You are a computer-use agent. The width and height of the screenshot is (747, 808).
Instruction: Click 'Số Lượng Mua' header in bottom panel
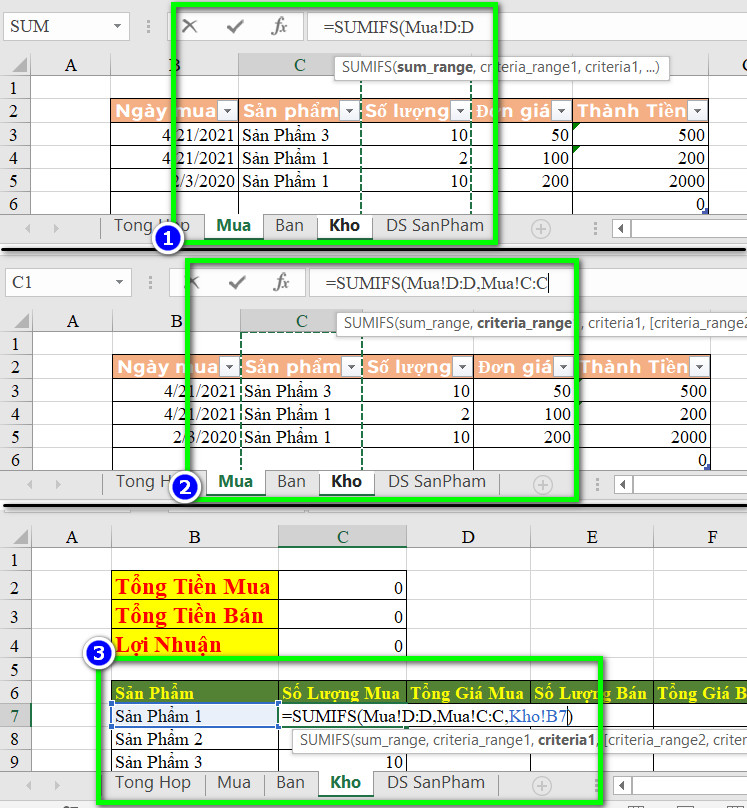click(x=342, y=693)
